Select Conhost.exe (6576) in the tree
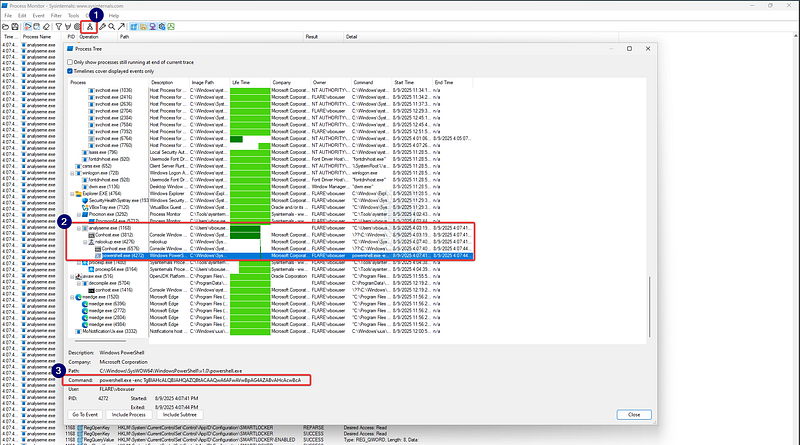This screenshot has height=445, width=800. point(120,249)
